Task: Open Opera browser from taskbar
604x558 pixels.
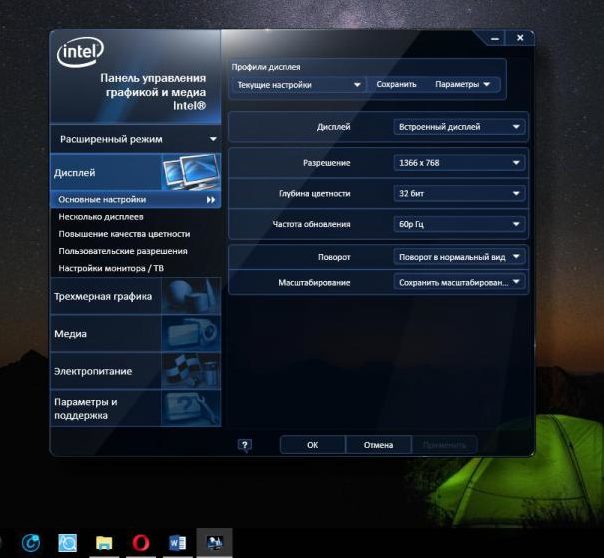Action: (x=141, y=543)
